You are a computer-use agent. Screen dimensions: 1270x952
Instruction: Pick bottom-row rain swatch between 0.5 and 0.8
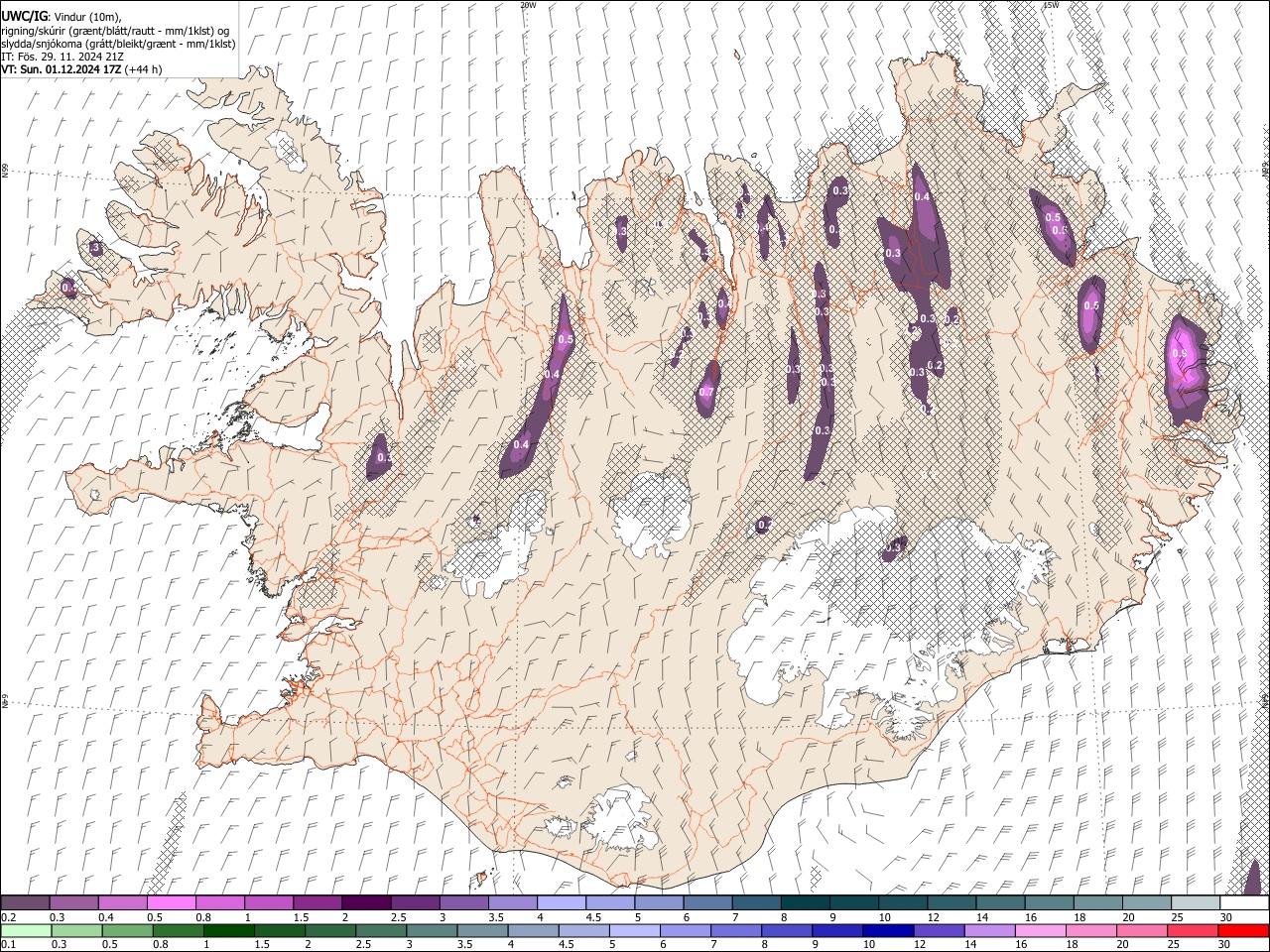coord(127,930)
